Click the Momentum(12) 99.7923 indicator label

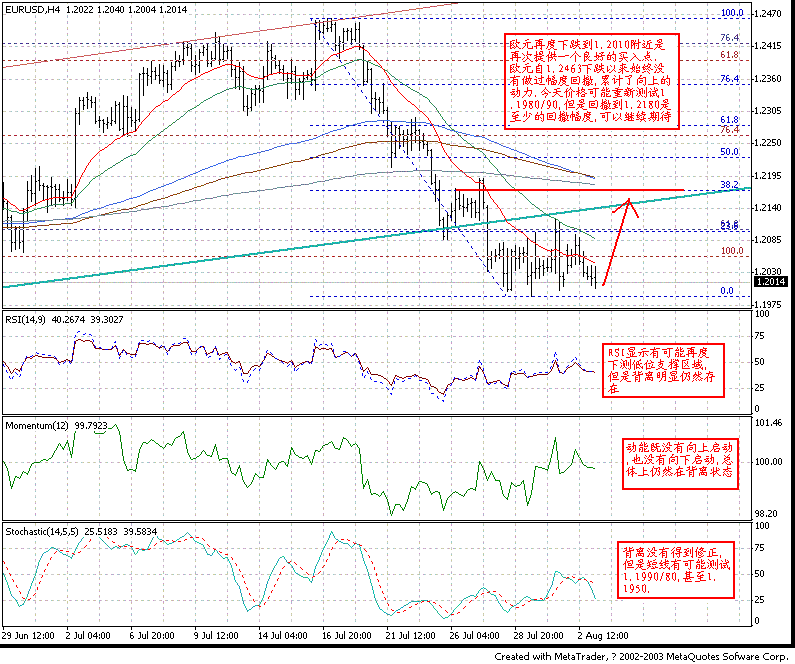tap(56, 426)
